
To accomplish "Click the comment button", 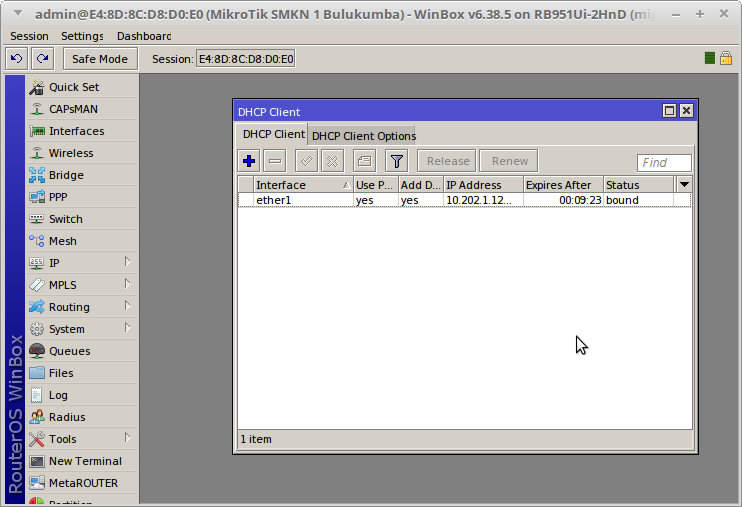I will [364, 161].
